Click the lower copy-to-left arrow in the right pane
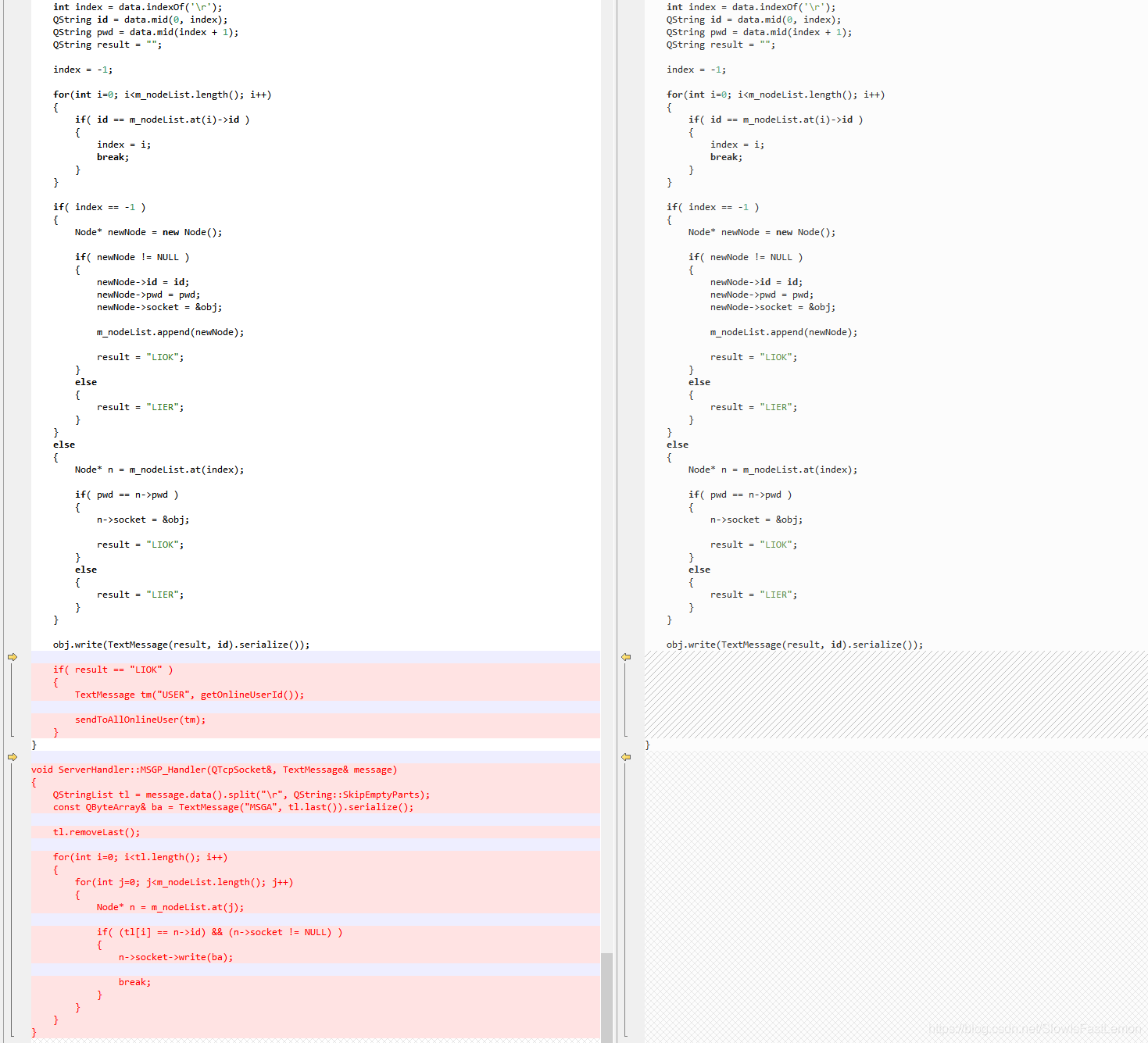 click(x=626, y=757)
